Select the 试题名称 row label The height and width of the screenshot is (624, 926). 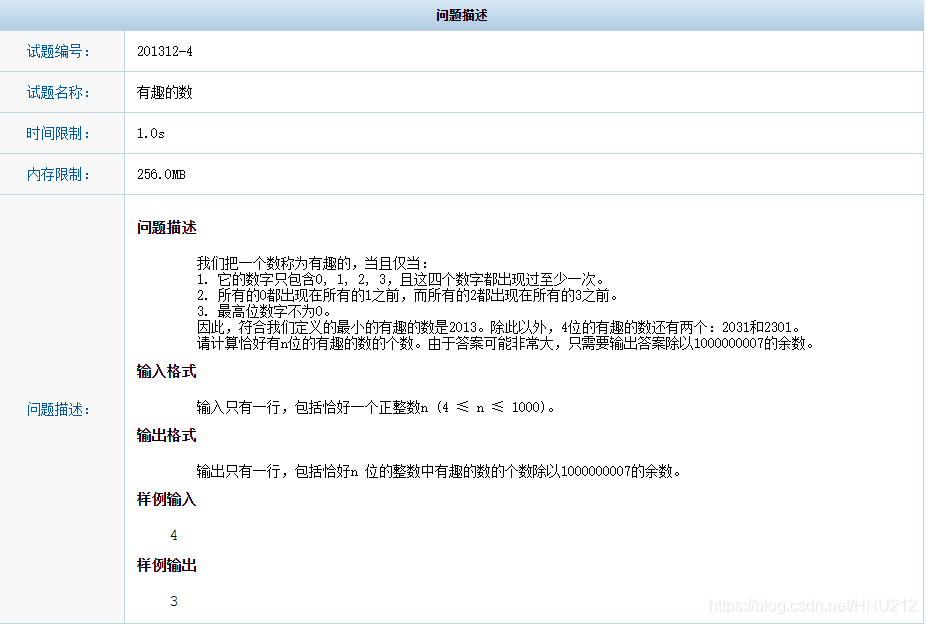coord(61,91)
